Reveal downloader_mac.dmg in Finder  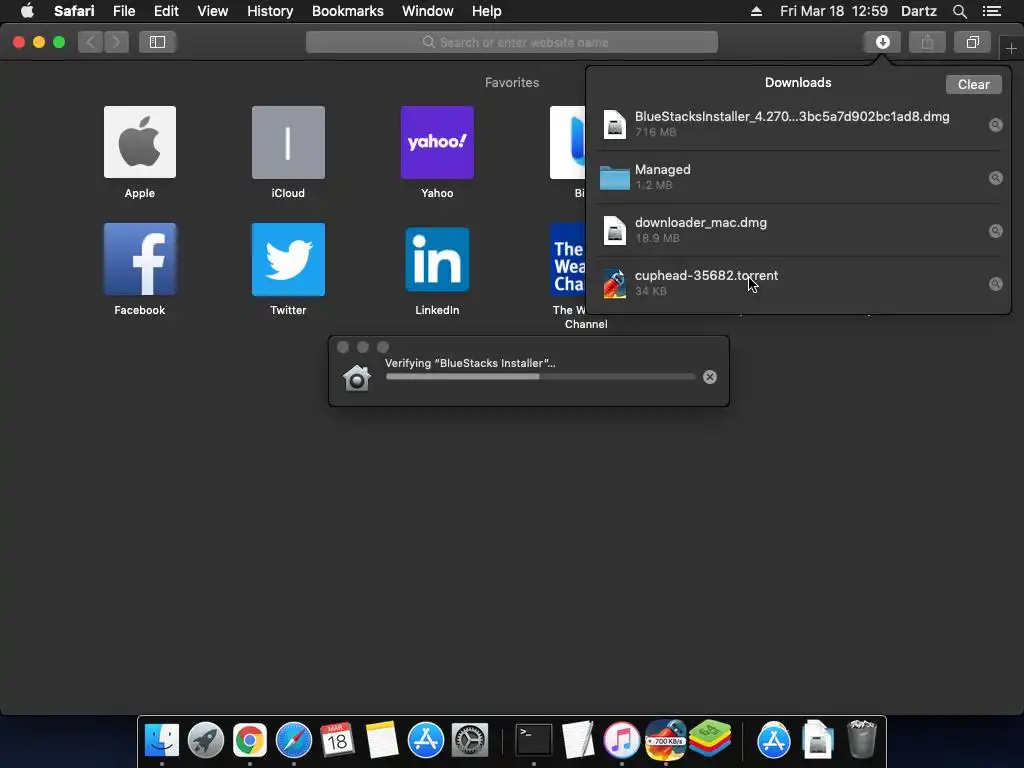coord(995,231)
